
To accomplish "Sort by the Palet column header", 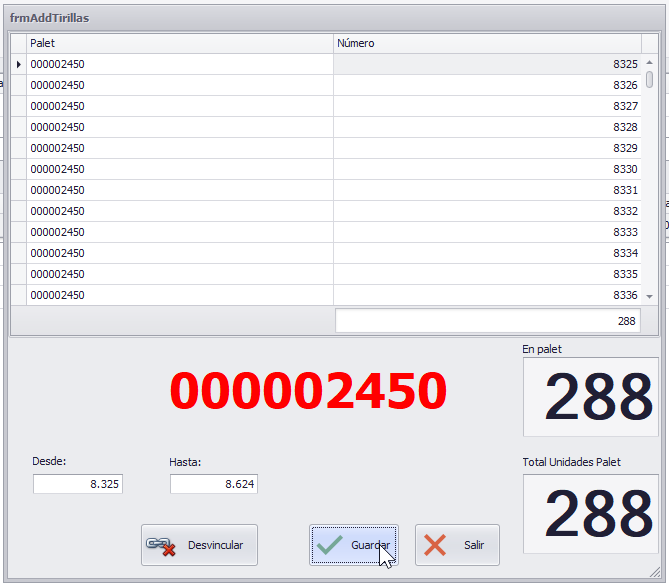I will 180,44.
